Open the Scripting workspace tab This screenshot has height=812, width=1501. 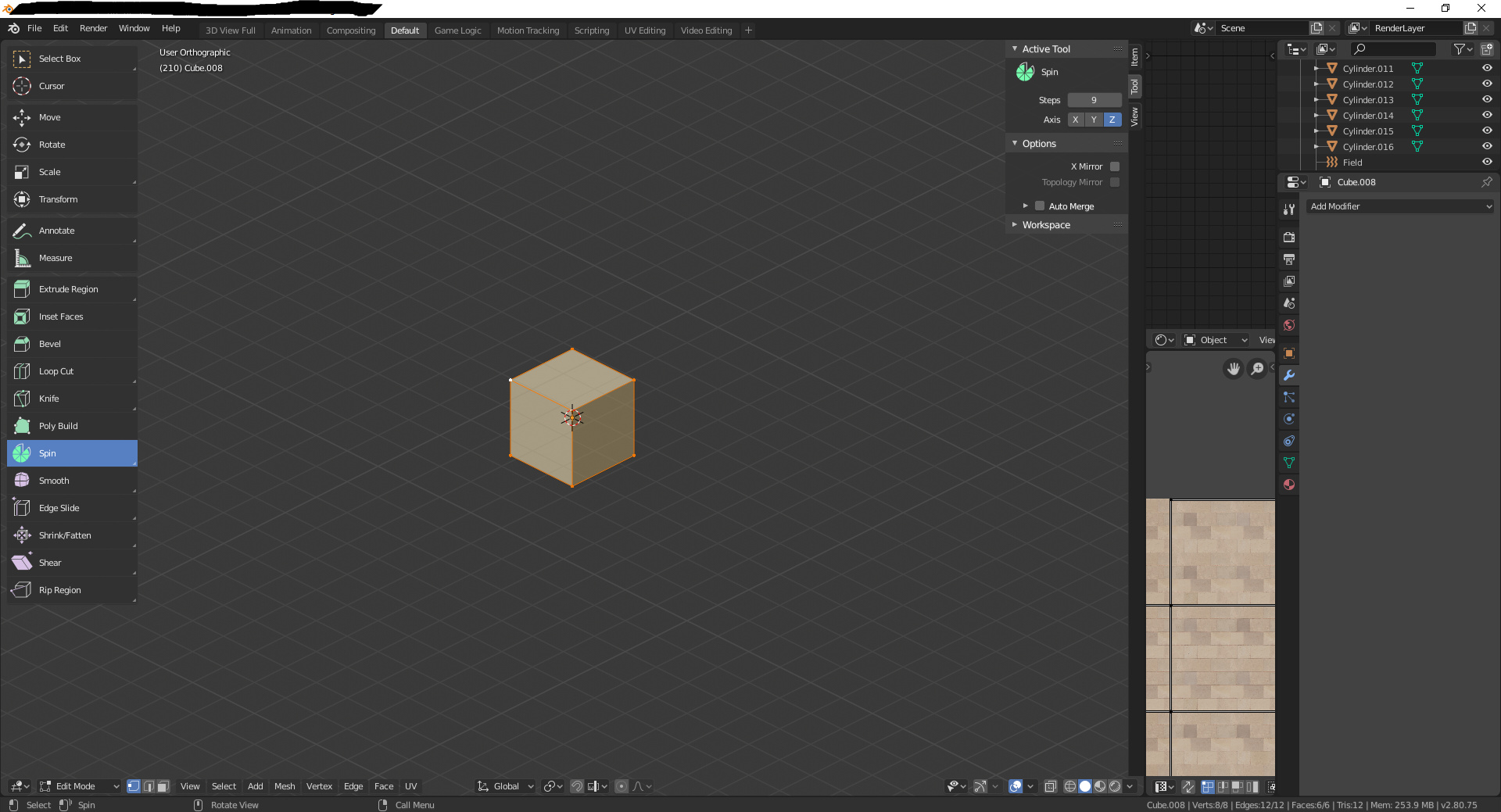pyautogui.click(x=592, y=30)
